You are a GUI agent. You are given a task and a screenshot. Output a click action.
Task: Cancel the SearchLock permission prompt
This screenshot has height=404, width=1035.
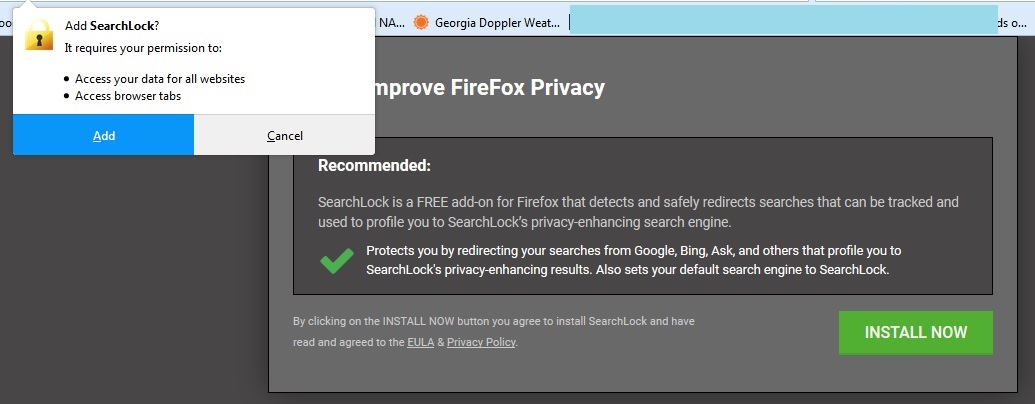point(284,135)
